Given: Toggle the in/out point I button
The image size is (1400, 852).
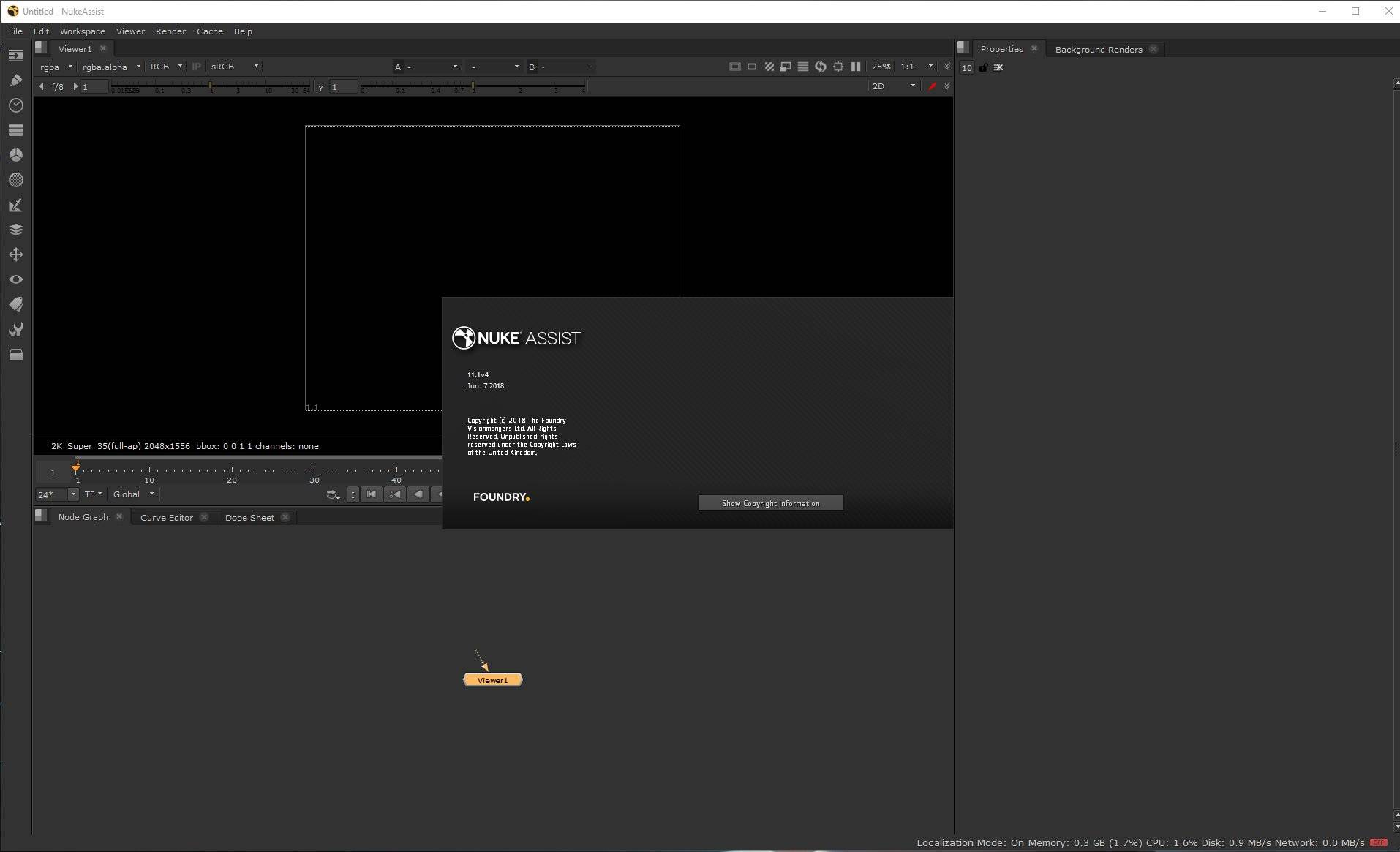Looking at the screenshot, I should pyautogui.click(x=353, y=494).
